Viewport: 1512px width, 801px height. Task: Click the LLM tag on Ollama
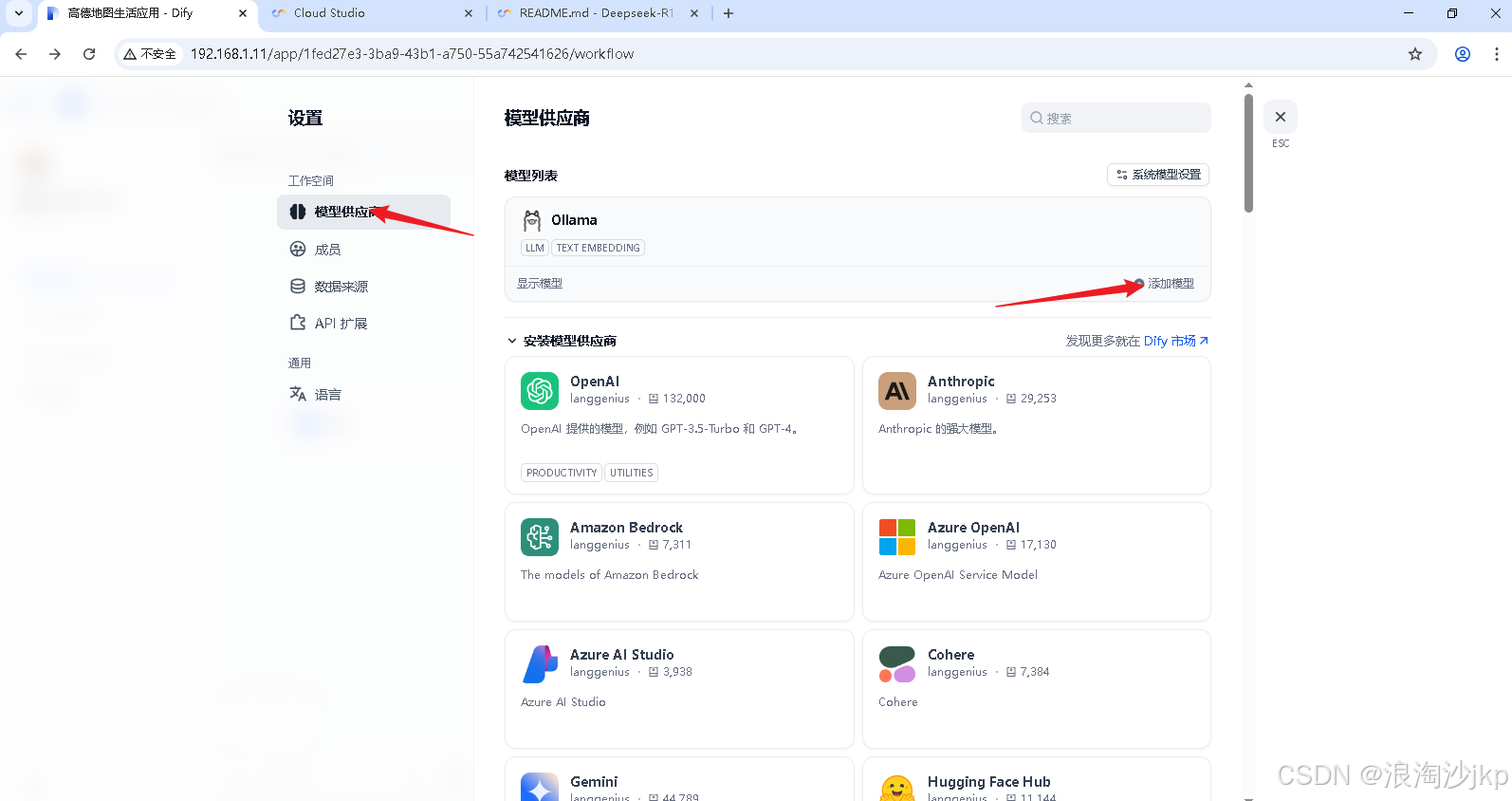(535, 248)
